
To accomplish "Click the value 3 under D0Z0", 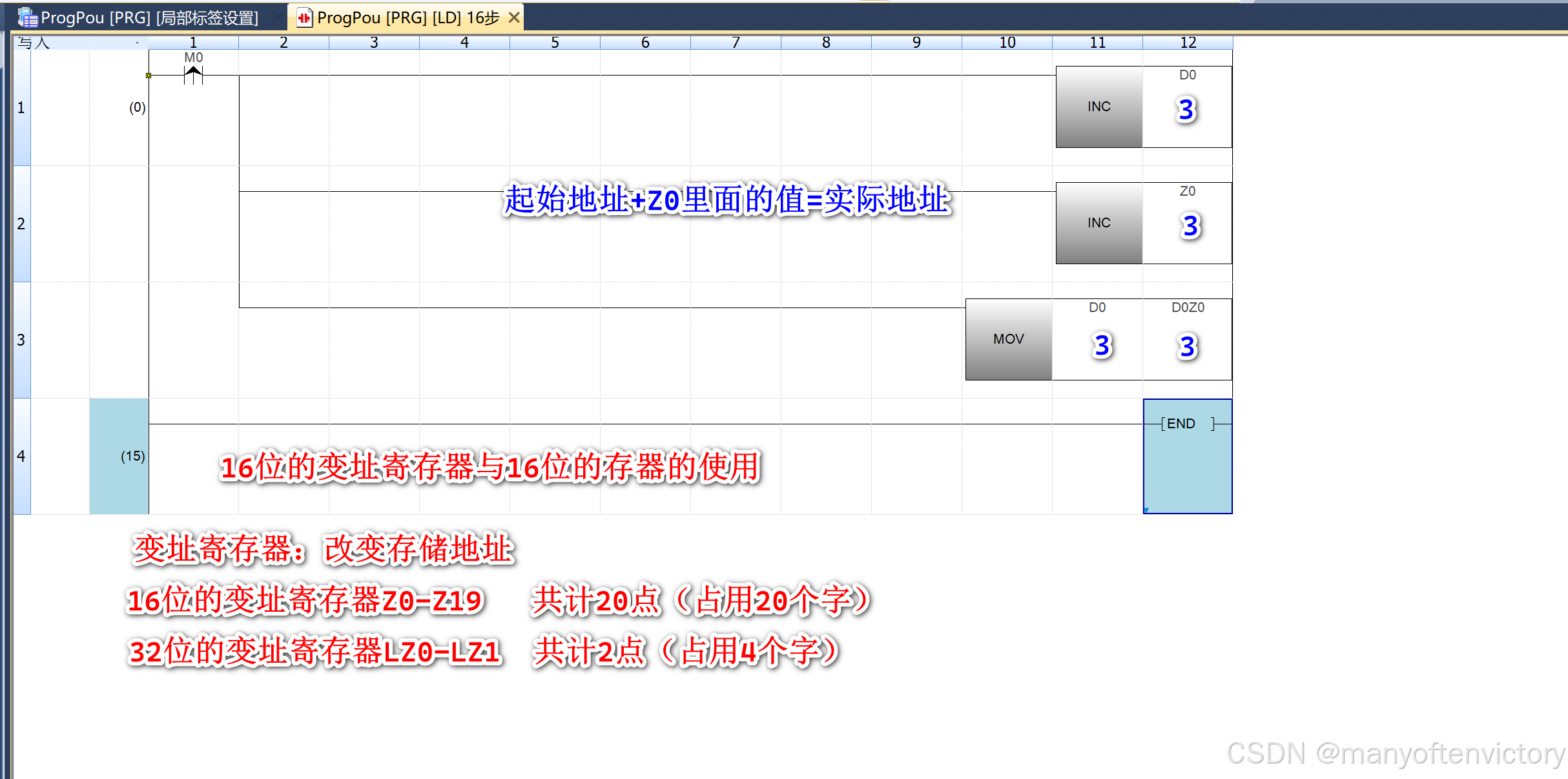I will [1187, 347].
